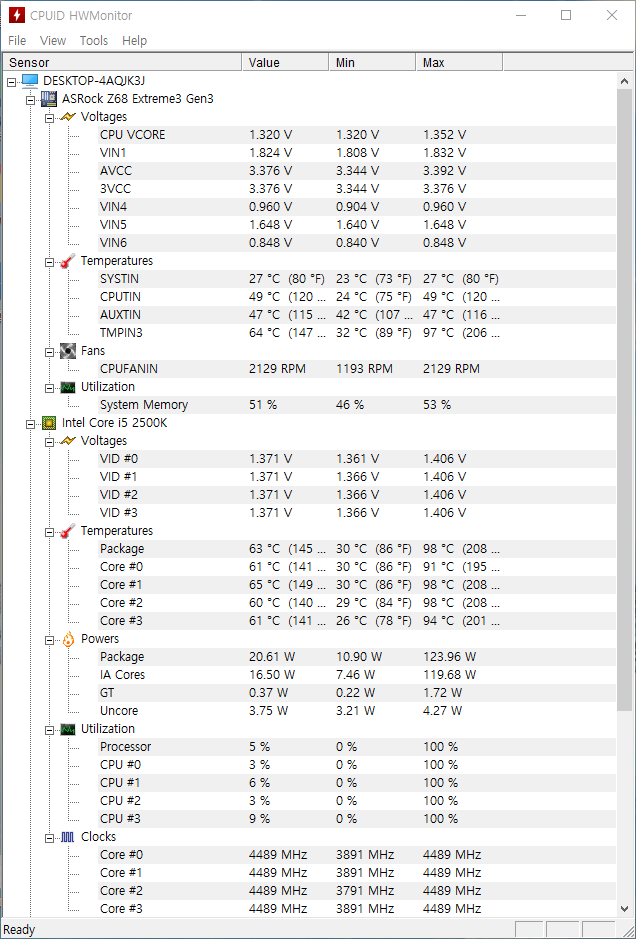Viewport: 636px width, 939px height.
Task: Select the 3VCC voltage row
Action: pyautogui.click(x=357, y=189)
